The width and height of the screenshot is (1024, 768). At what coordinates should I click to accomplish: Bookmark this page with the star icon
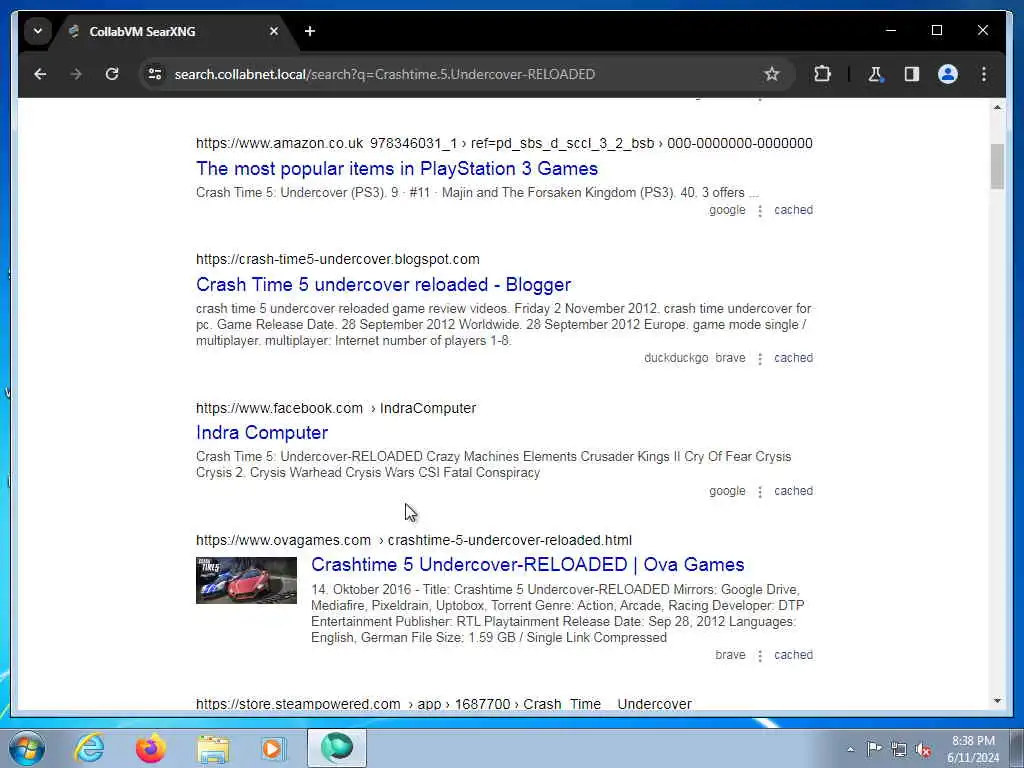click(771, 74)
